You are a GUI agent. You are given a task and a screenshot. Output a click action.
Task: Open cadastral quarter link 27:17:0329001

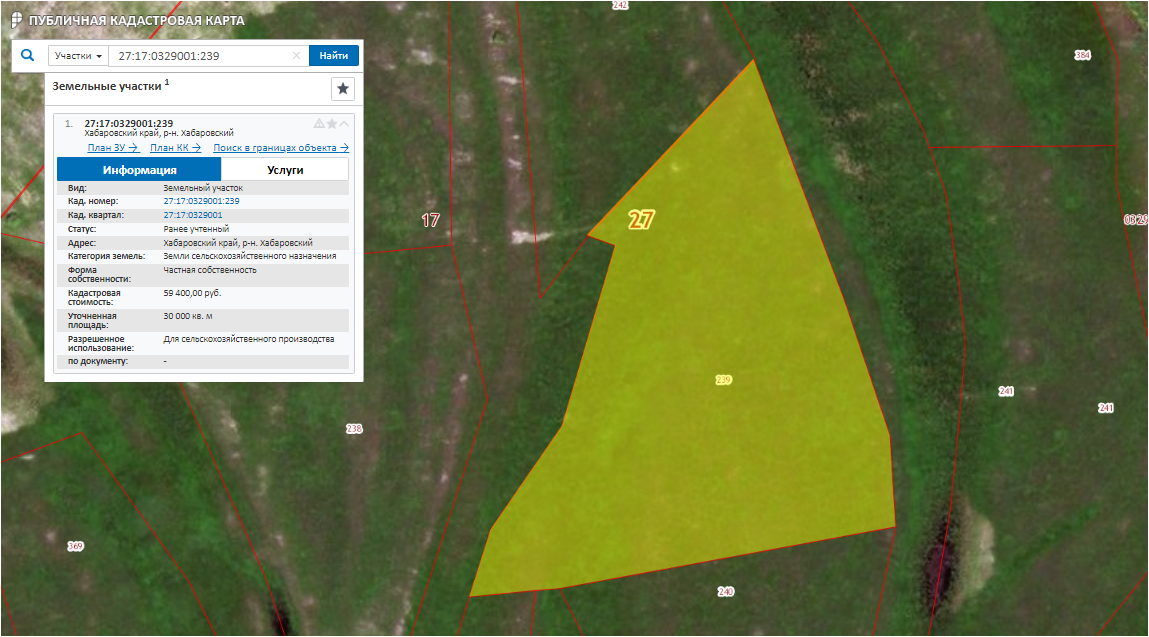click(192, 215)
